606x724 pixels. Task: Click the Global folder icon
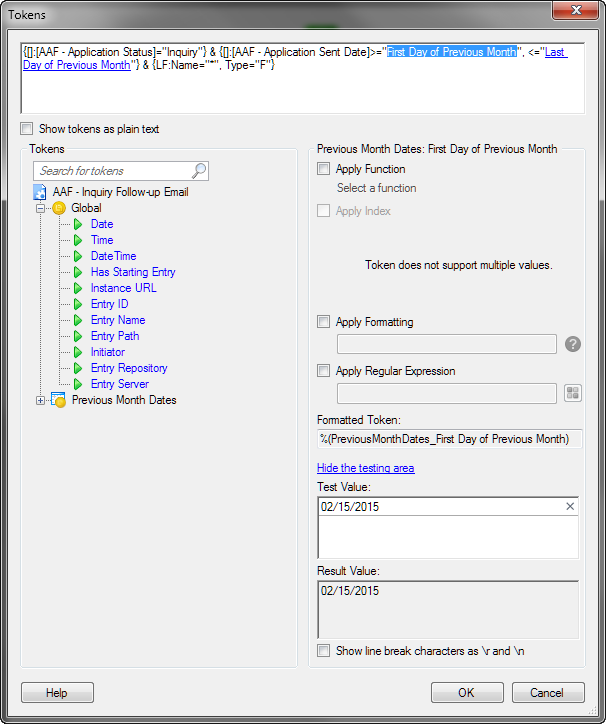pos(59,208)
